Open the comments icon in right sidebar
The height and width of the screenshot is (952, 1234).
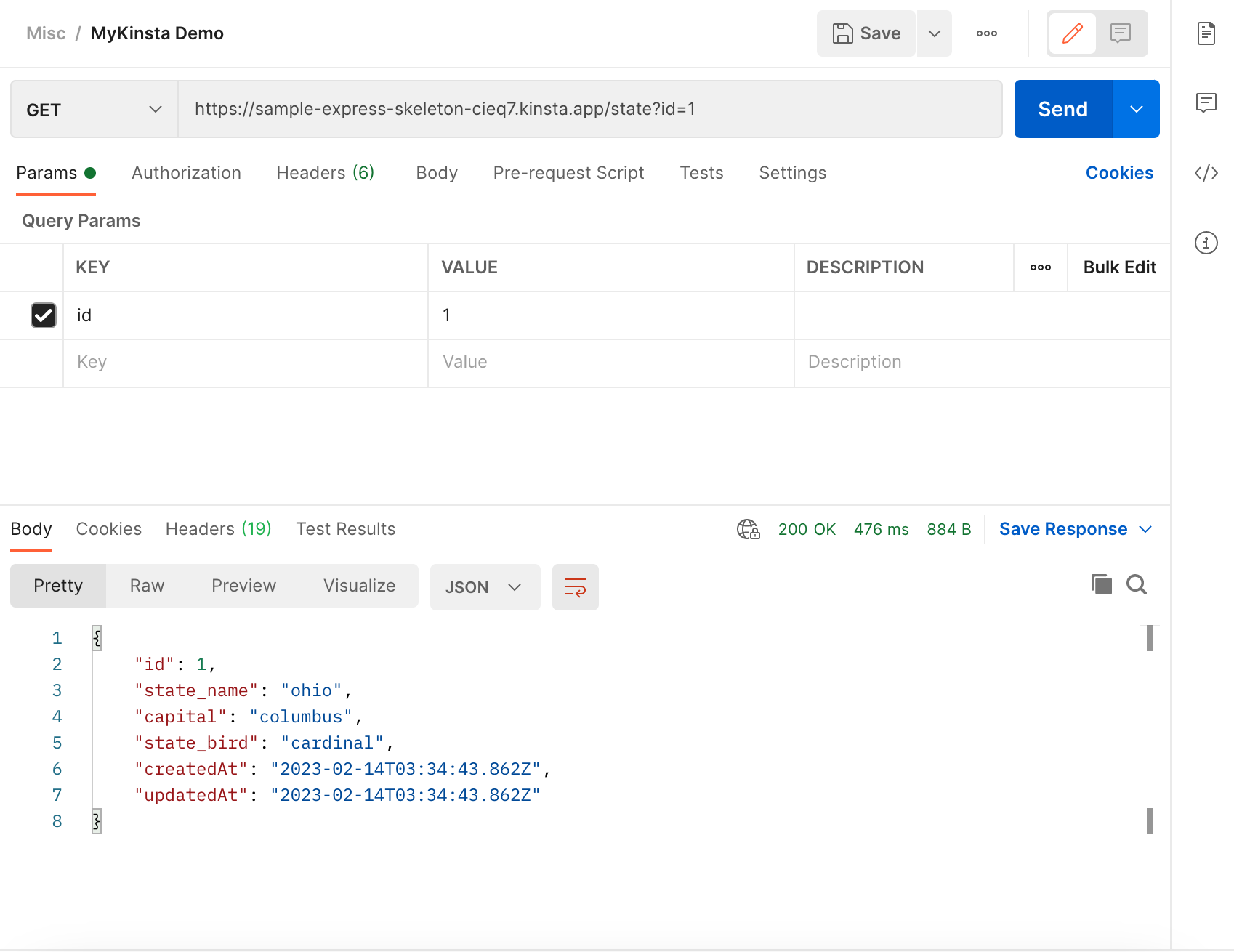coord(1206,102)
